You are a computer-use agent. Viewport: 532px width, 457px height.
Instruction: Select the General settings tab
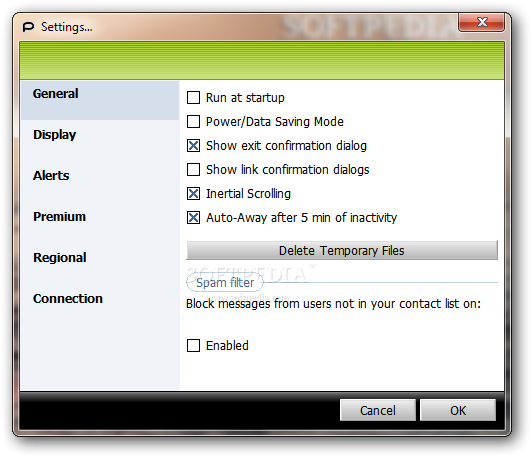[100, 100]
